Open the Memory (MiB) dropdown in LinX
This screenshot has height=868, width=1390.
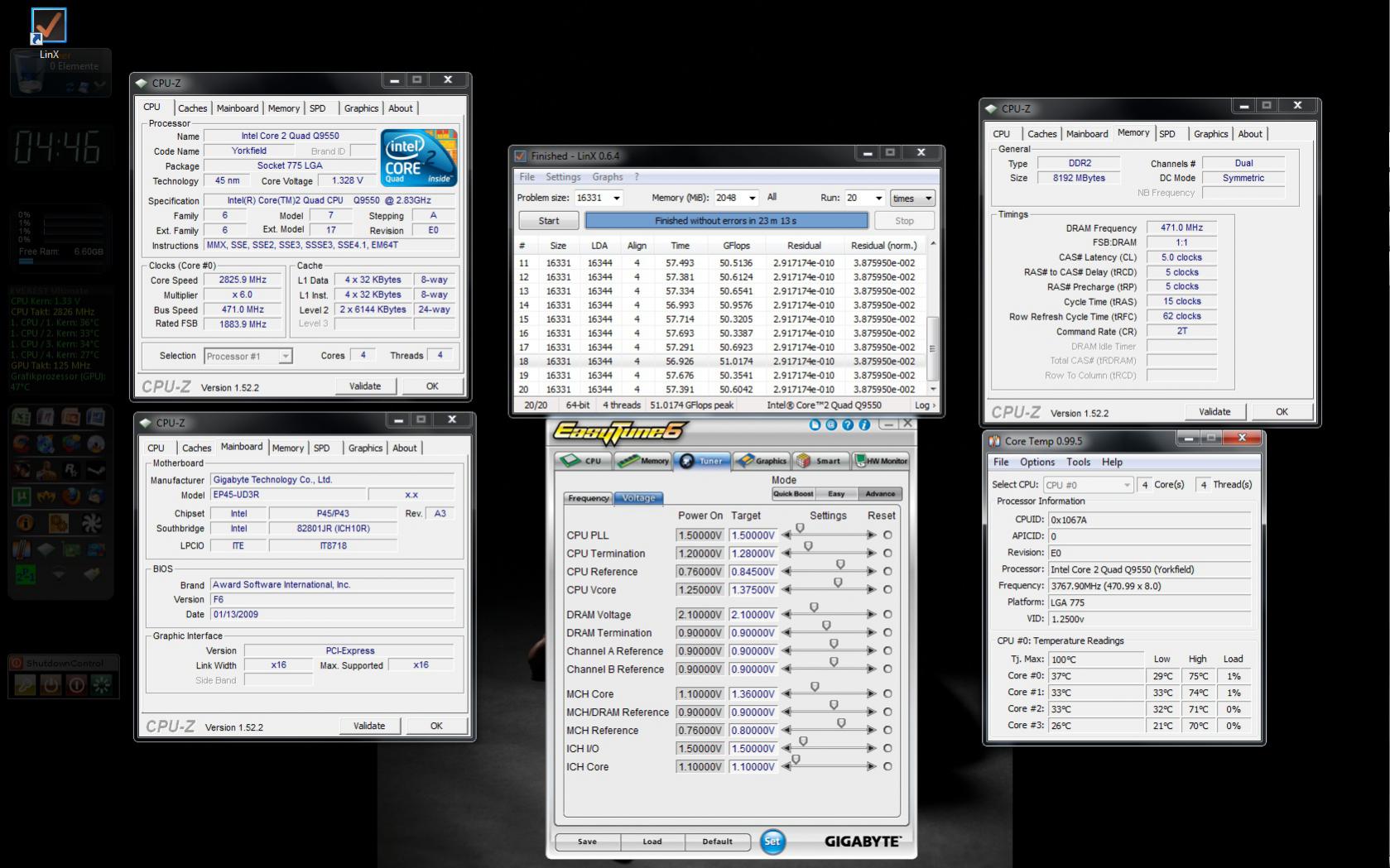click(x=752, y=199)
